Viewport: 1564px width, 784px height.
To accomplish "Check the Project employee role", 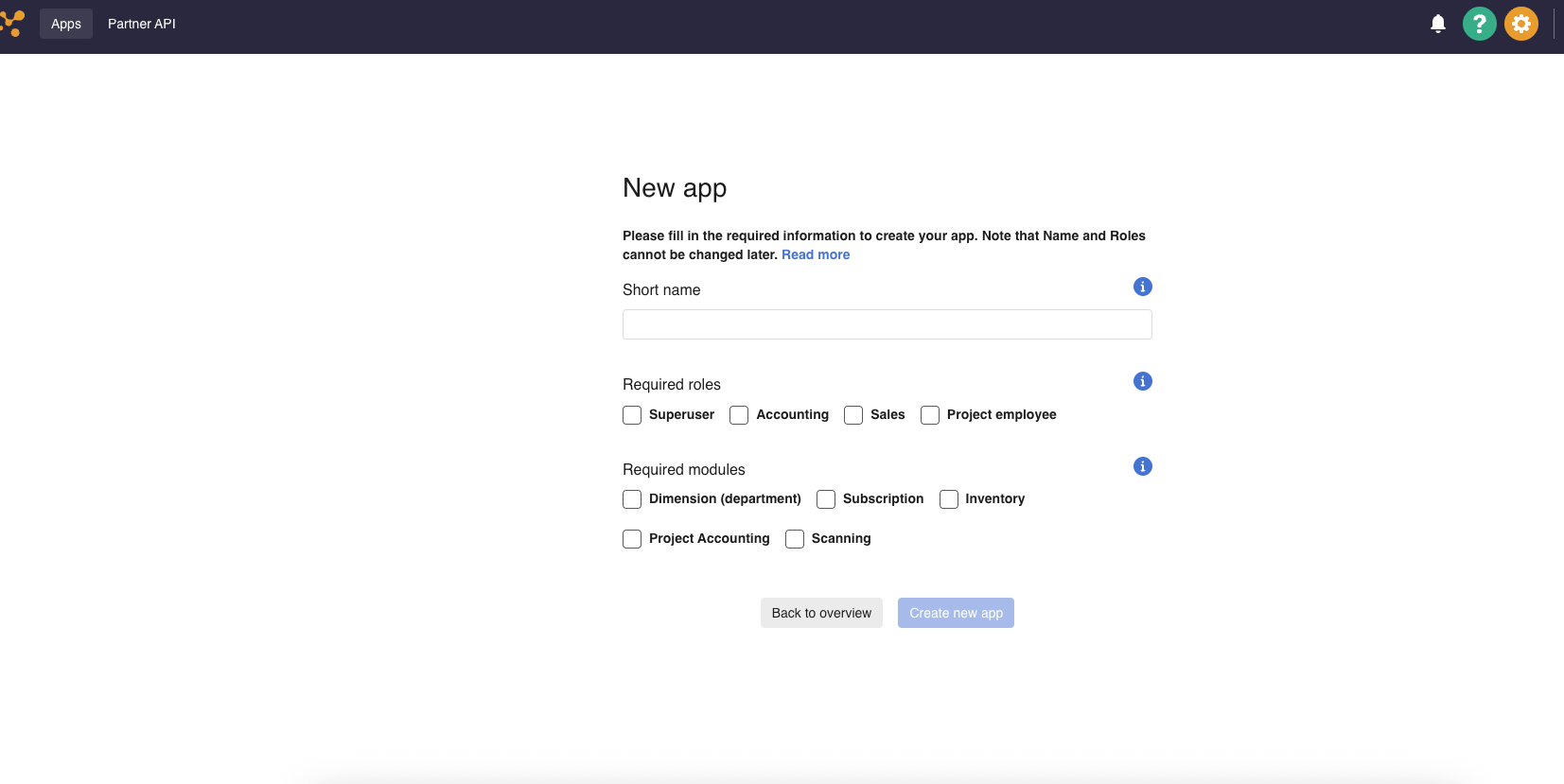I will (930, 415).
